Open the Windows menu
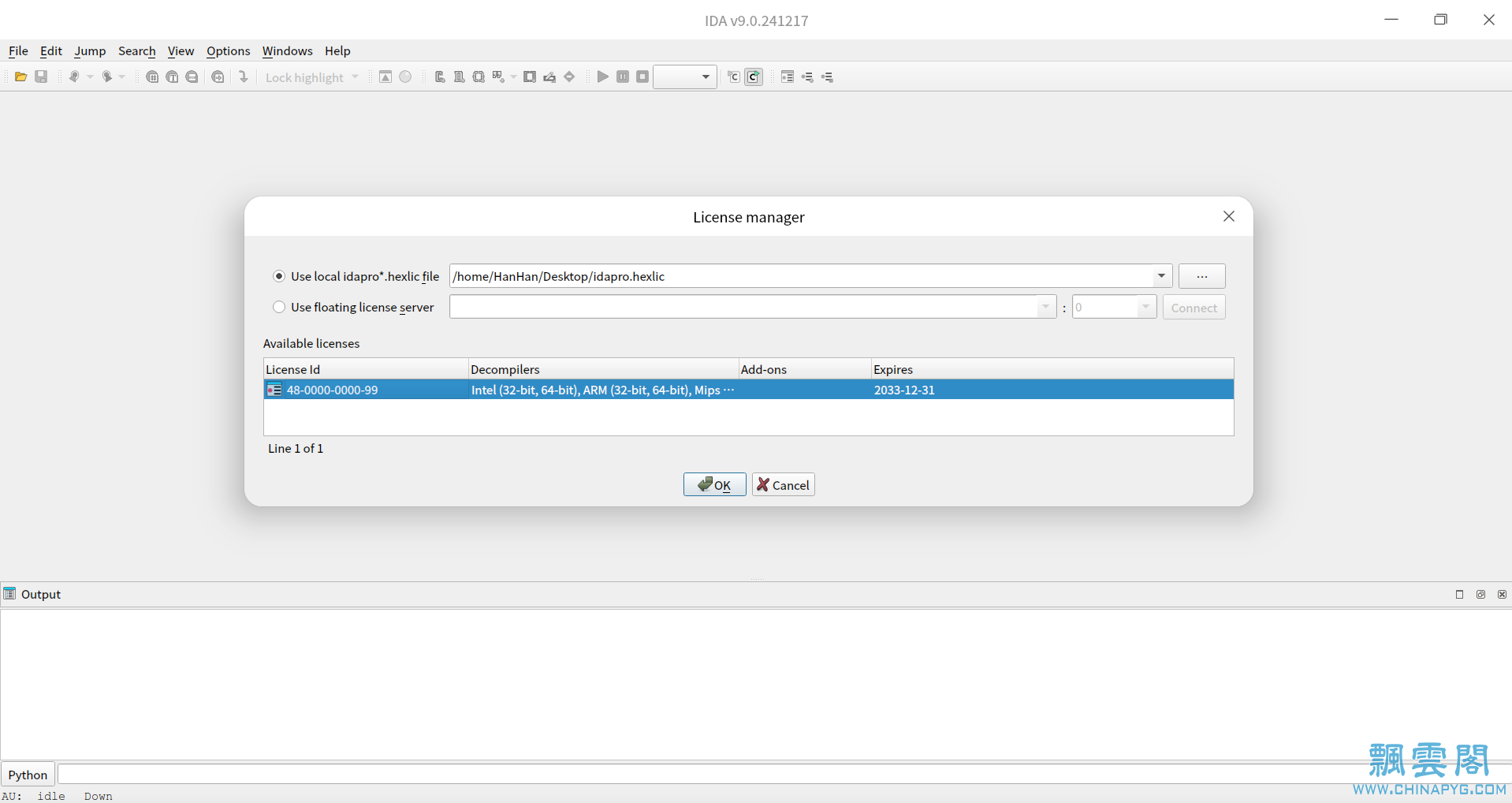The width and height of the screenshot is (1512, 803). [x=287, y=50]
